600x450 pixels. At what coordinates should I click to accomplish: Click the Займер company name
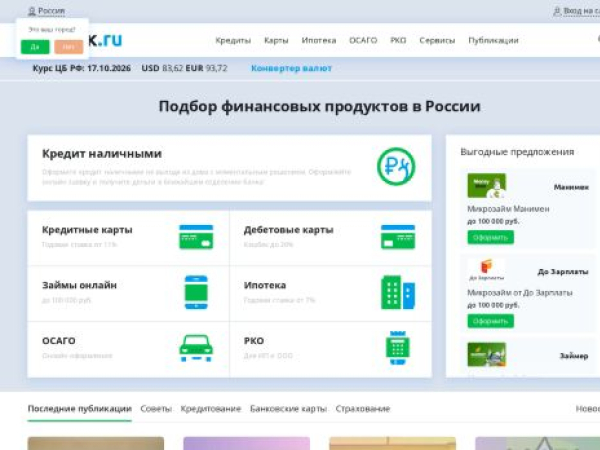(574, 356)
